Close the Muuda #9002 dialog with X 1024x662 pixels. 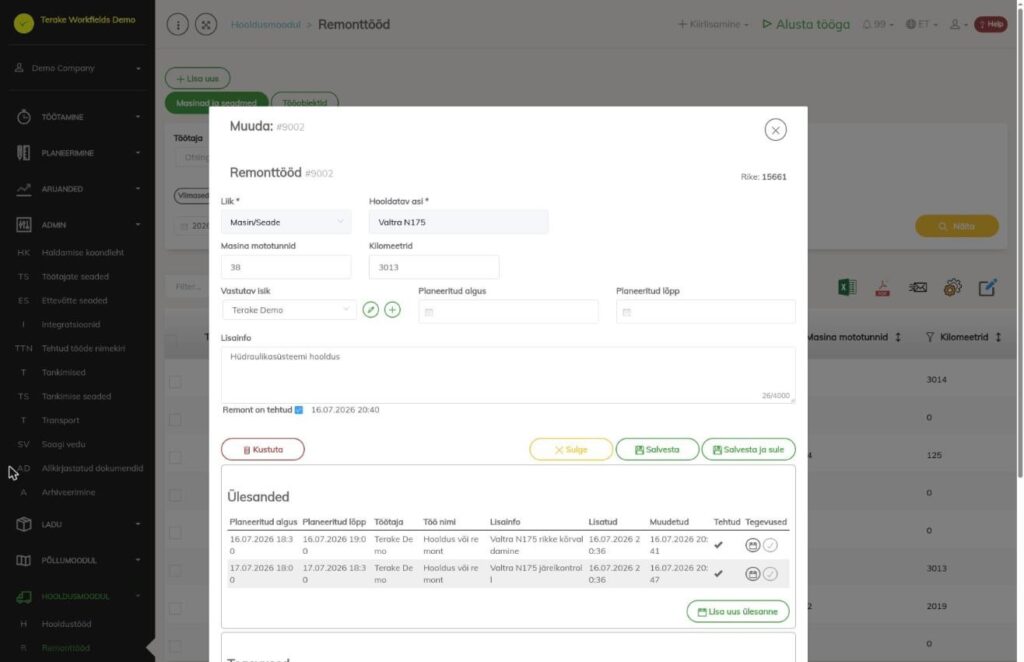tap(775, 130)
